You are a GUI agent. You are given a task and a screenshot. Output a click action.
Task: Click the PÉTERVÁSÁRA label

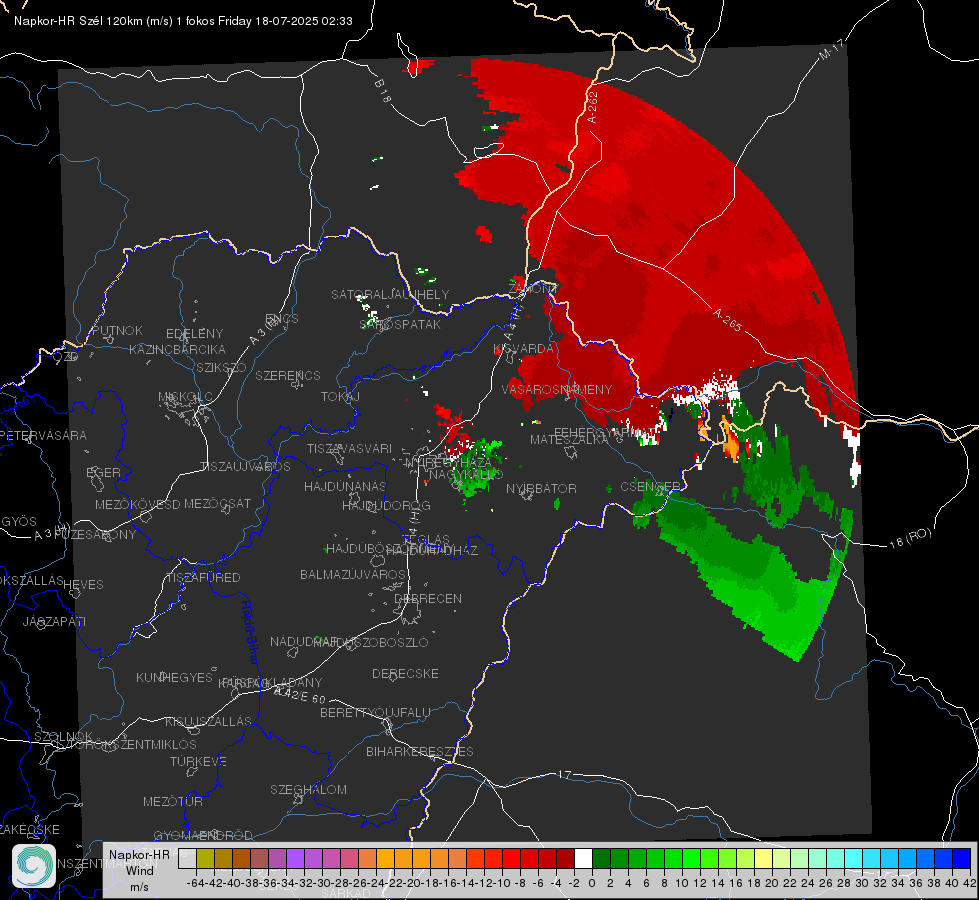click(42, 435)
